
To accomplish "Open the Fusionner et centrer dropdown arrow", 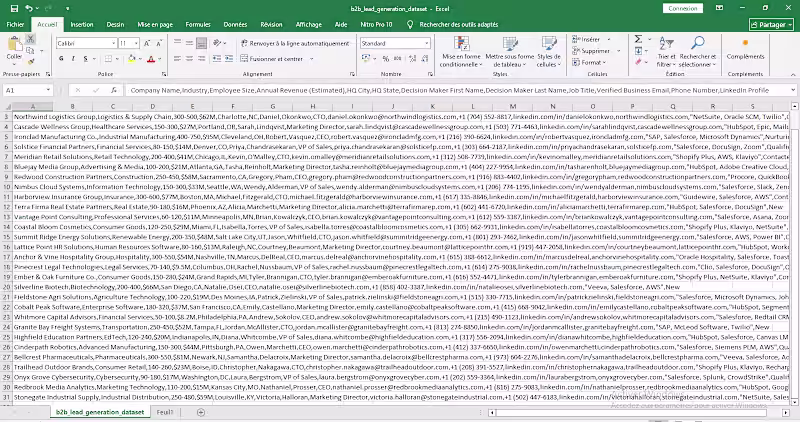I will click(311, 59).
